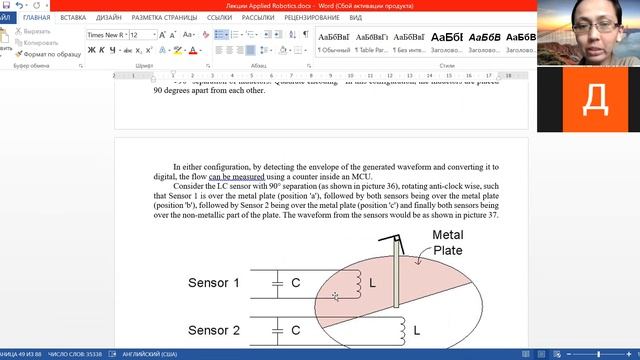Align text left
Image resolution: width=640 pixels, height=360 pixels.
[219, 50]
